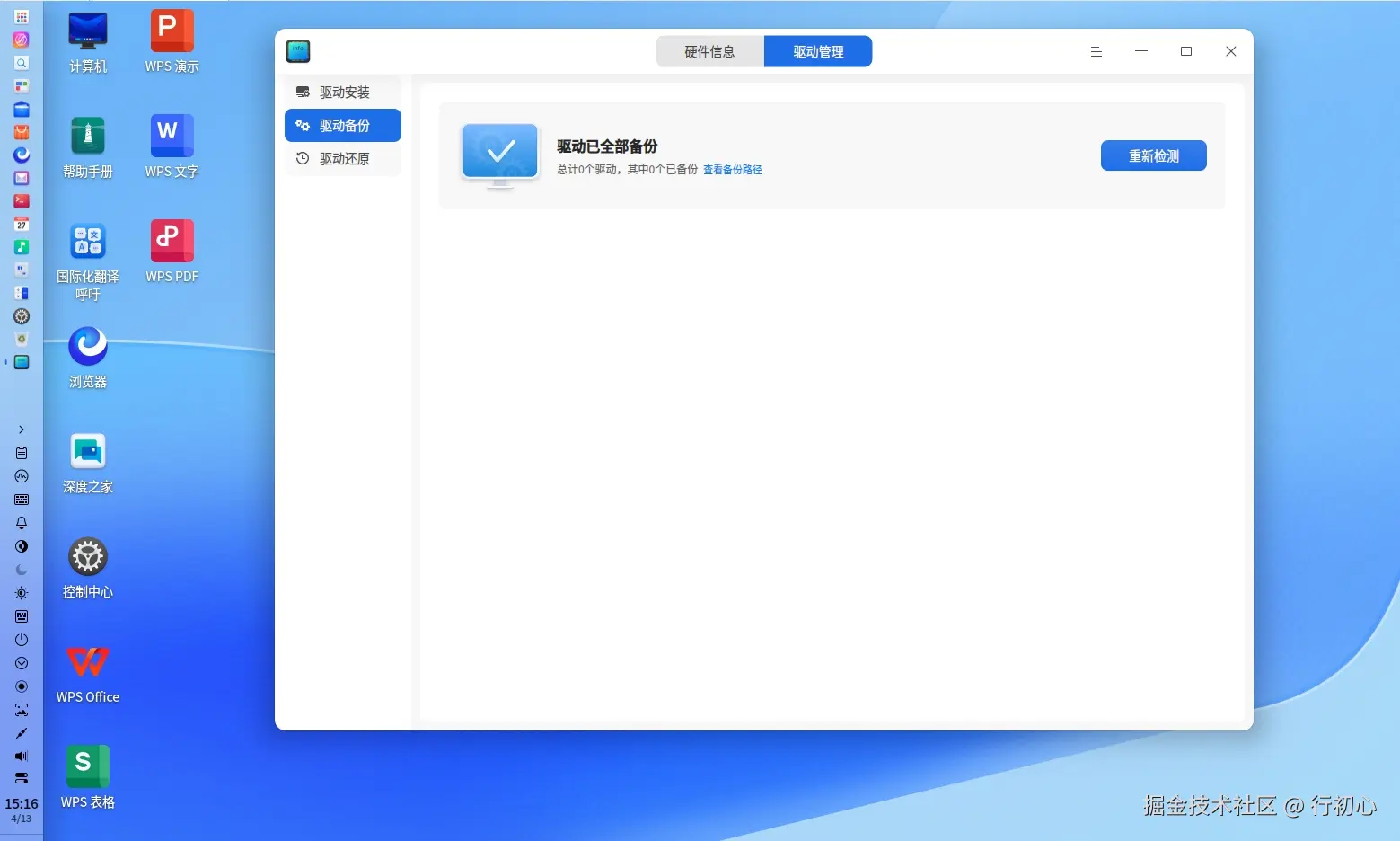Click the brightness sun tray icon

pos(22,593)
